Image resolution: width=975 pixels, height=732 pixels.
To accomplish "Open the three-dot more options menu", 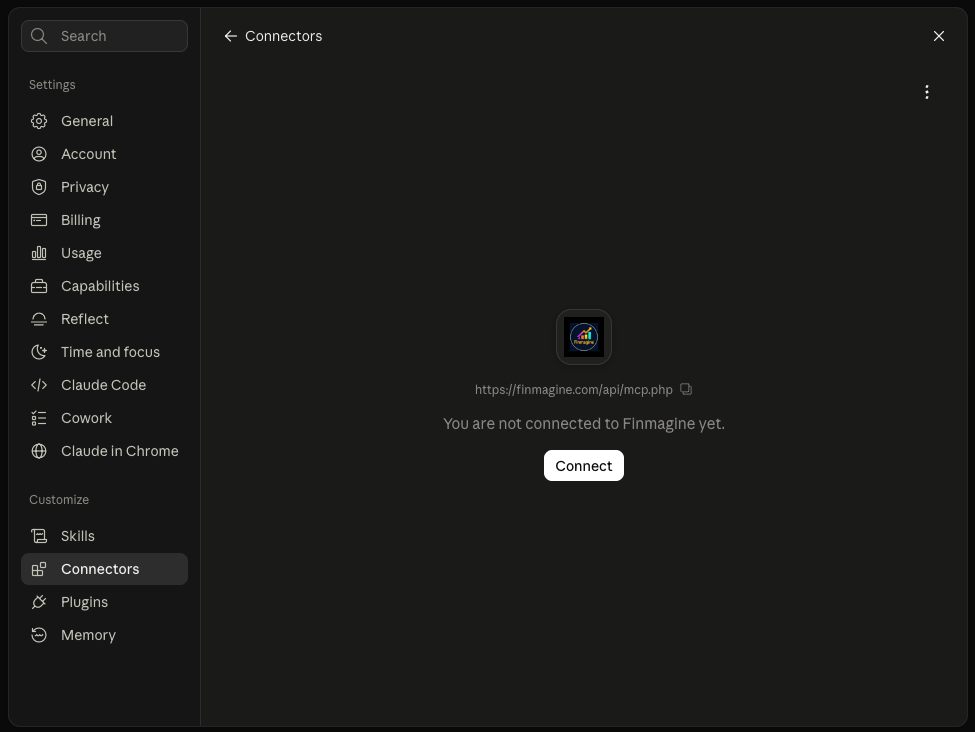I will [926, 92].
